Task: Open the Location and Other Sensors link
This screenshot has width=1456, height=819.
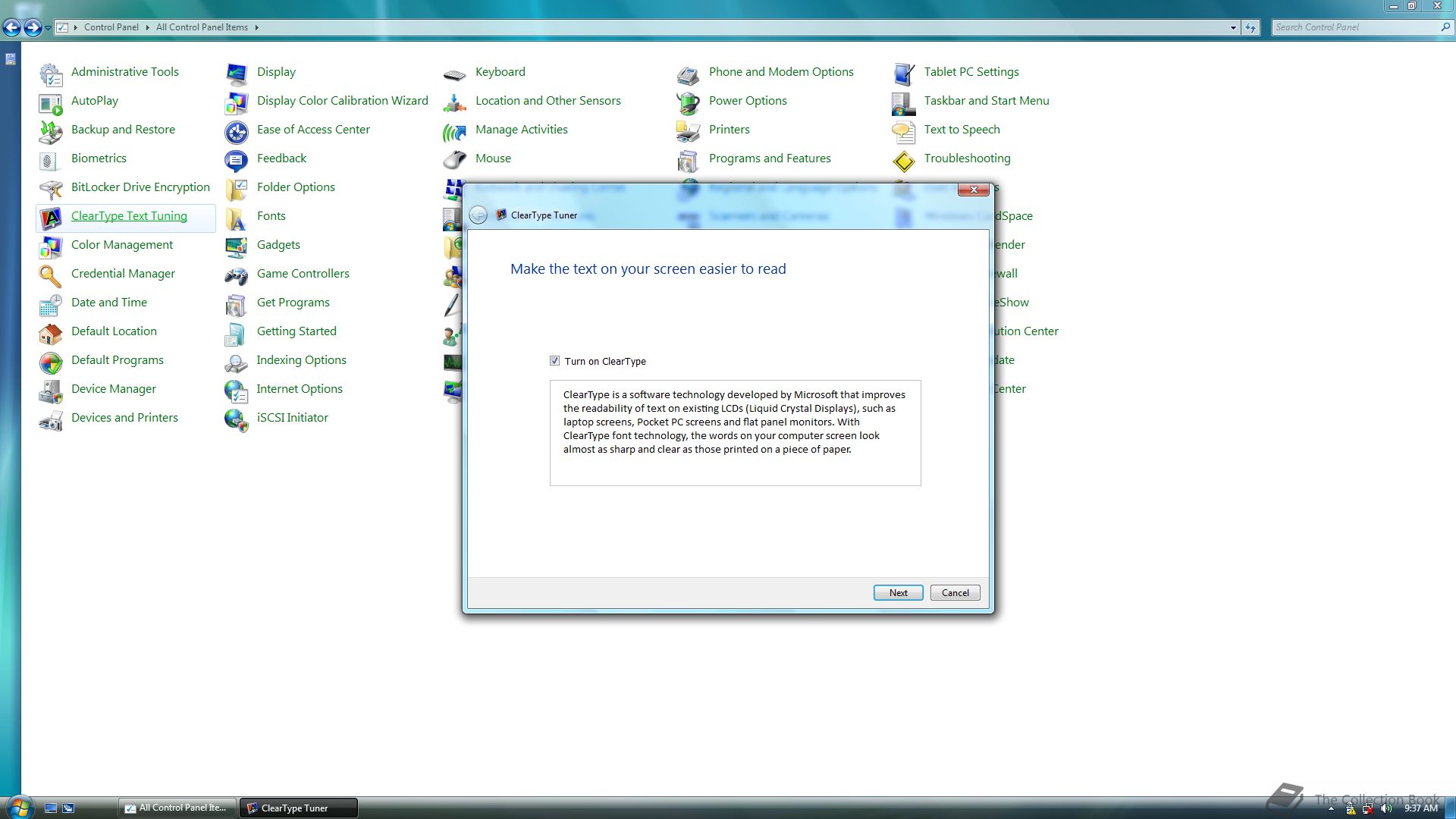Action: coord(548,101)
